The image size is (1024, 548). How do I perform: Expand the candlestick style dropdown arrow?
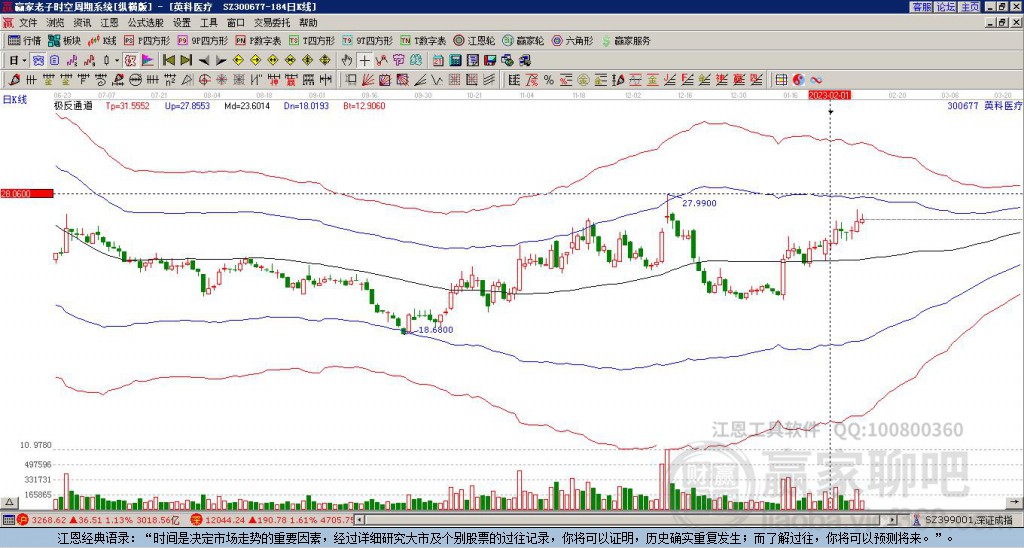tap(117, 60)
